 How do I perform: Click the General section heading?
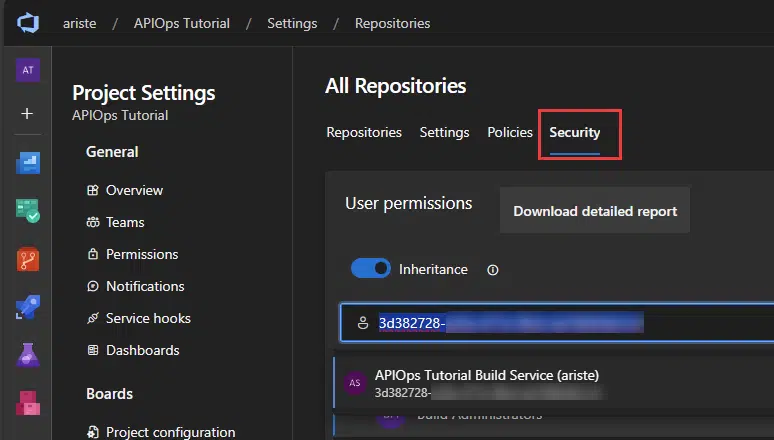tap(112, 152)
